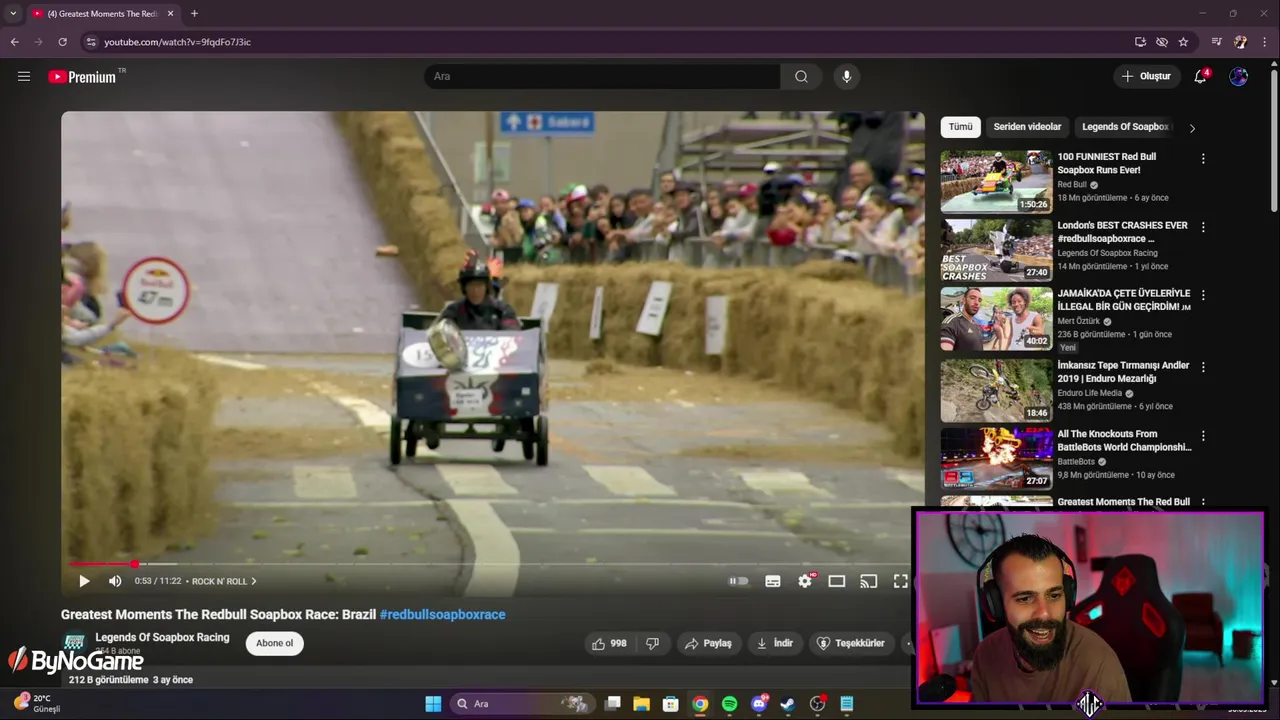Bookmark page with star icon
Screen dimensions: 1280x720
coord(1183,42)
